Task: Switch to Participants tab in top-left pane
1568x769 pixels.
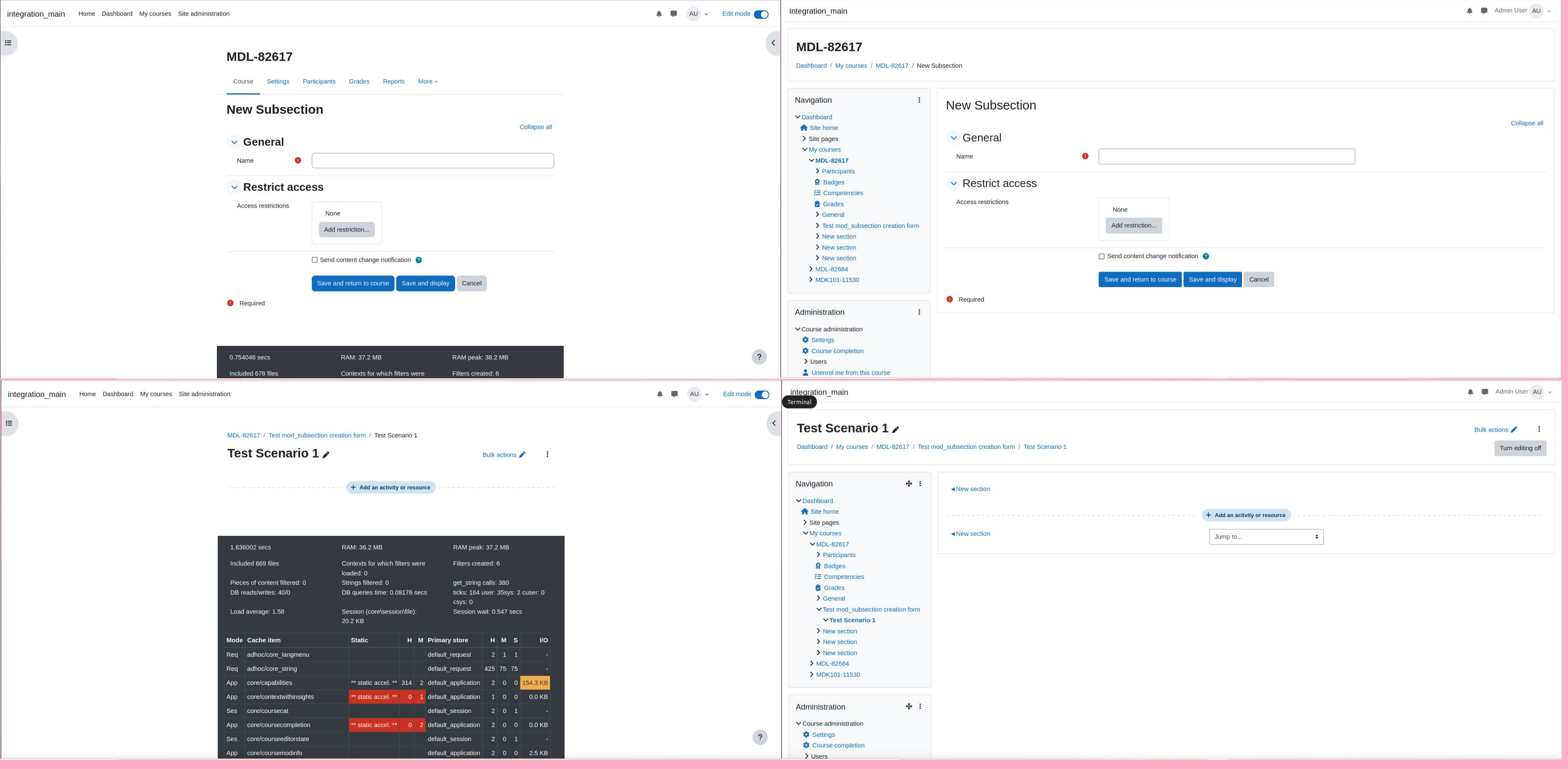Action: (x=319, y=81)
